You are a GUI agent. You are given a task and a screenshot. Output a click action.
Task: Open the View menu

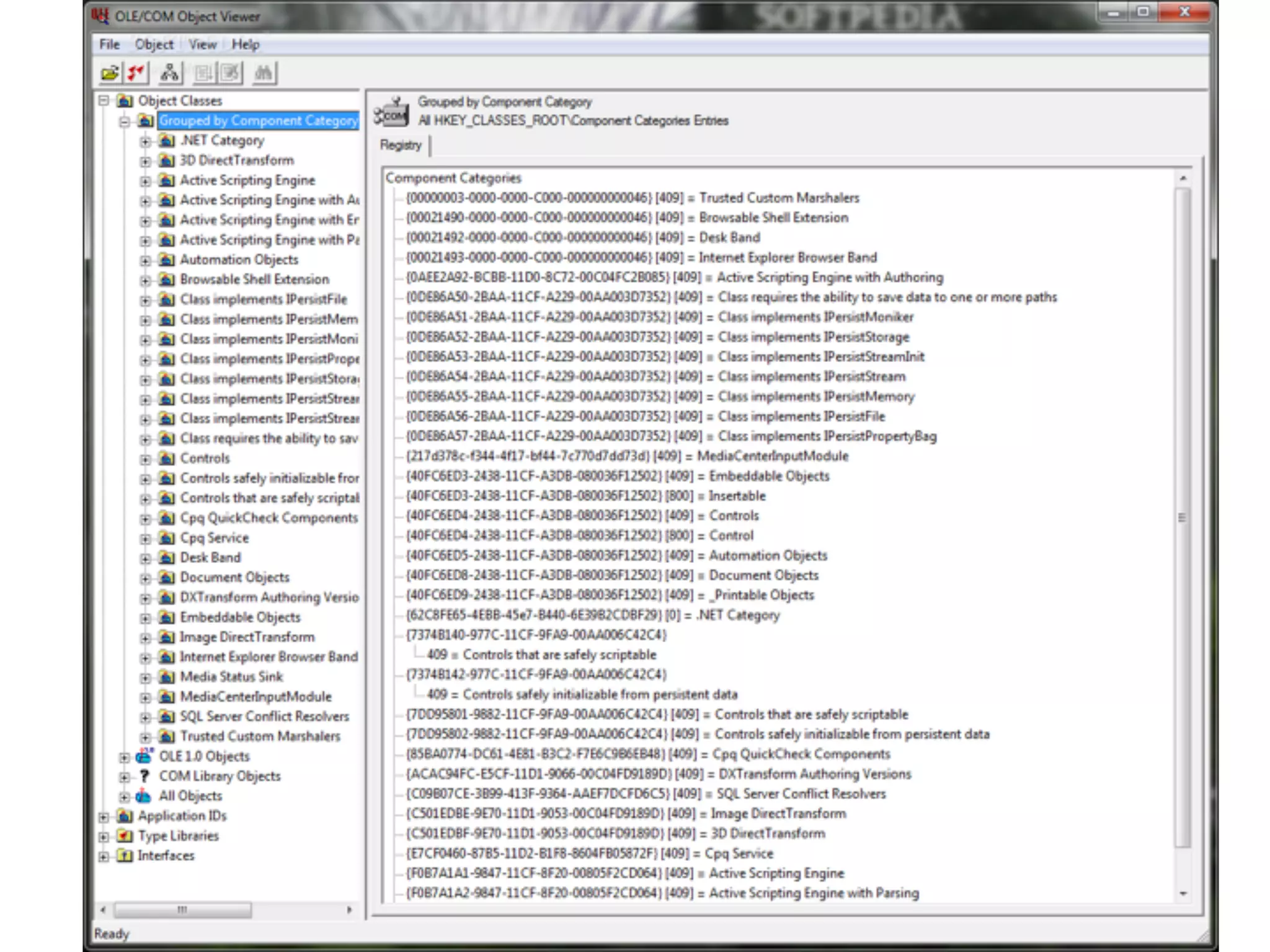202,45
